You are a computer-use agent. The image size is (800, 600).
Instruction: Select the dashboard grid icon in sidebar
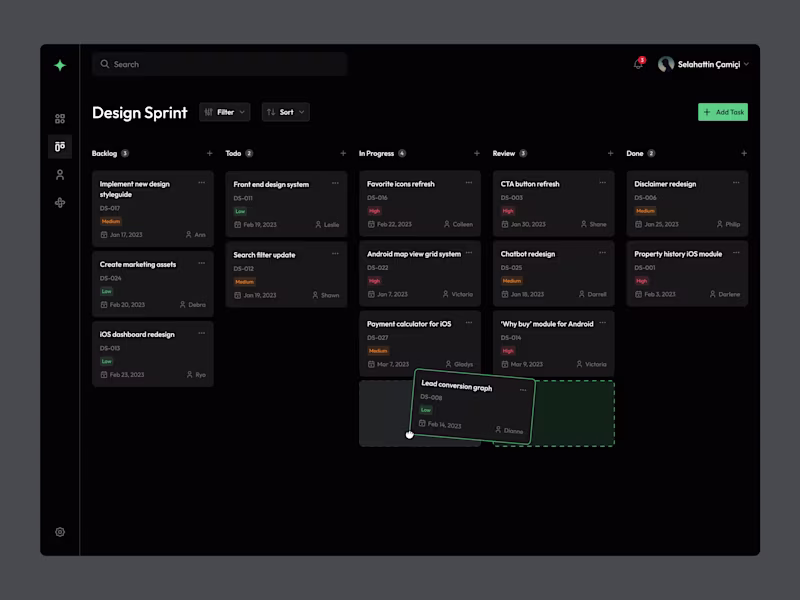pyautogui.click(x=60, y=116)
